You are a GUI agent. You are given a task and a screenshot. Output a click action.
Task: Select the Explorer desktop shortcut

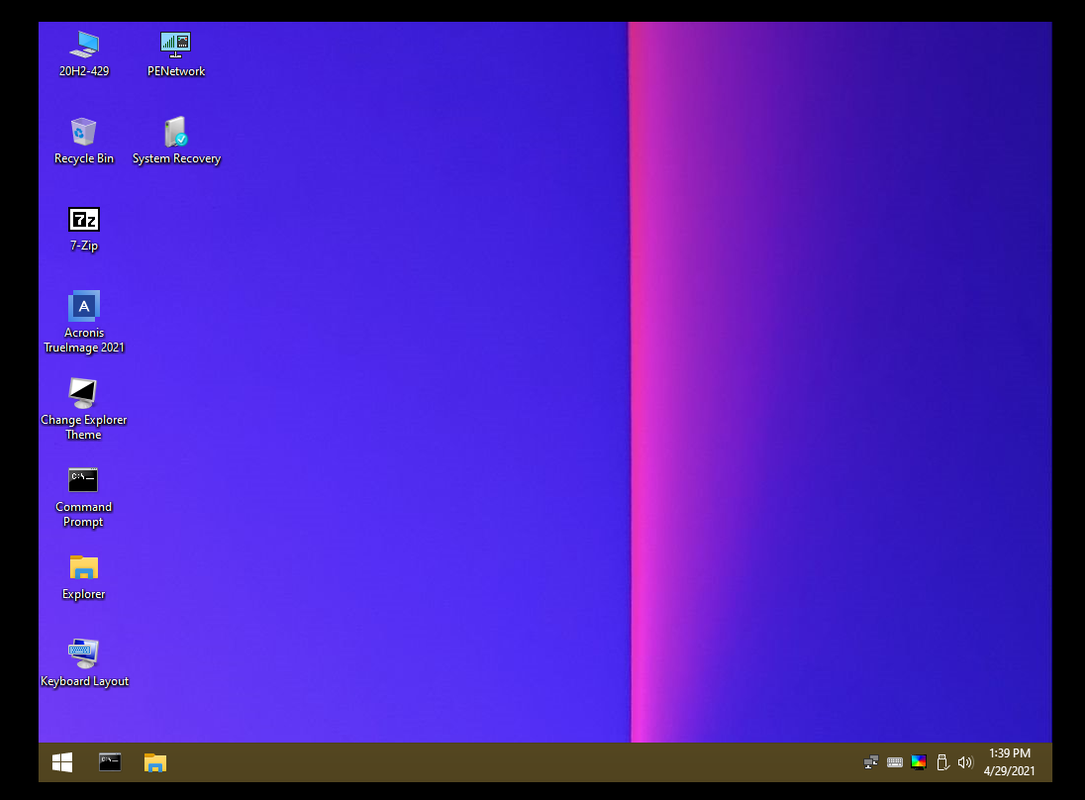click(84, 577)
